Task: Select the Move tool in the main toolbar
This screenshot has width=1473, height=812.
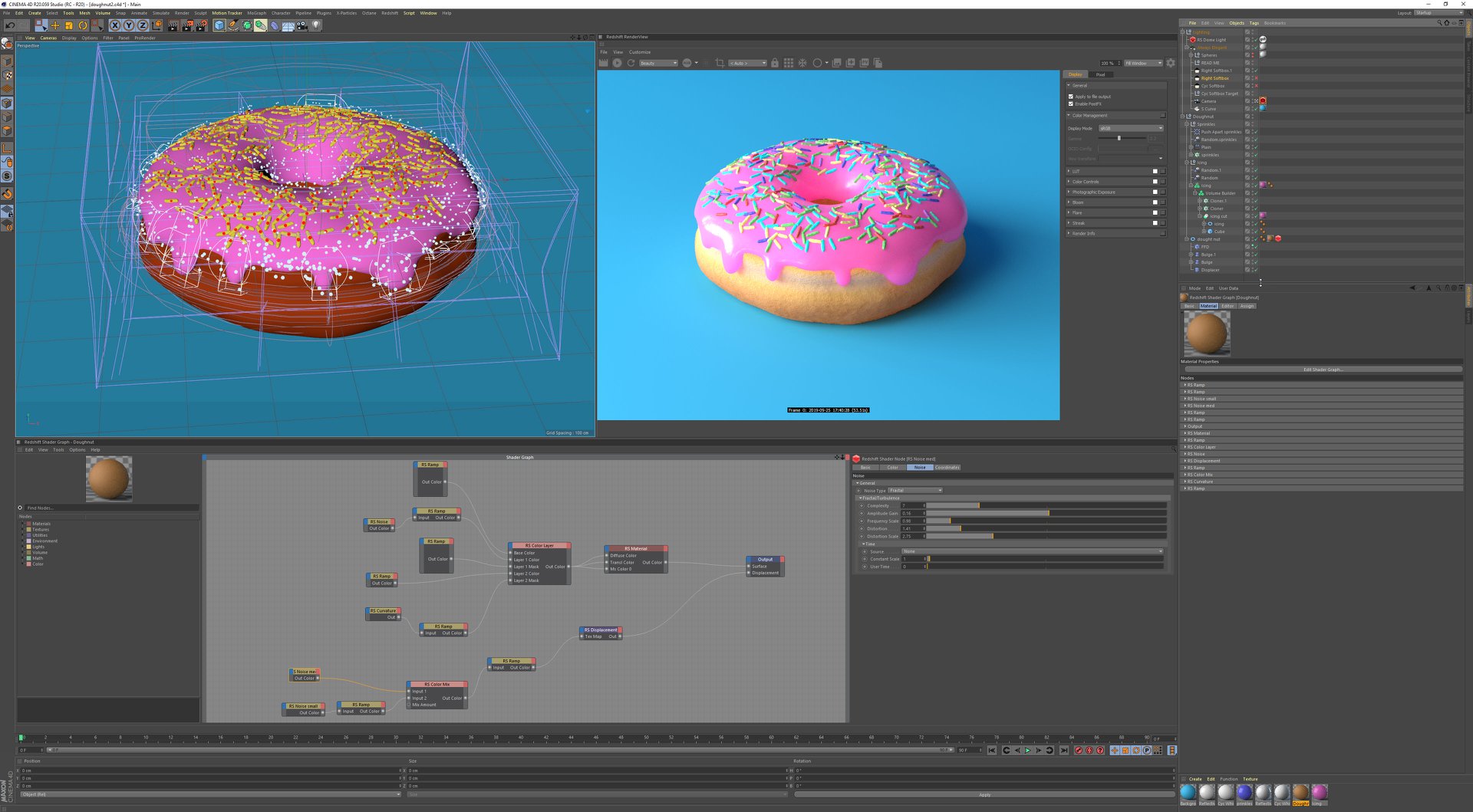Action: click(x=55, y=25)
